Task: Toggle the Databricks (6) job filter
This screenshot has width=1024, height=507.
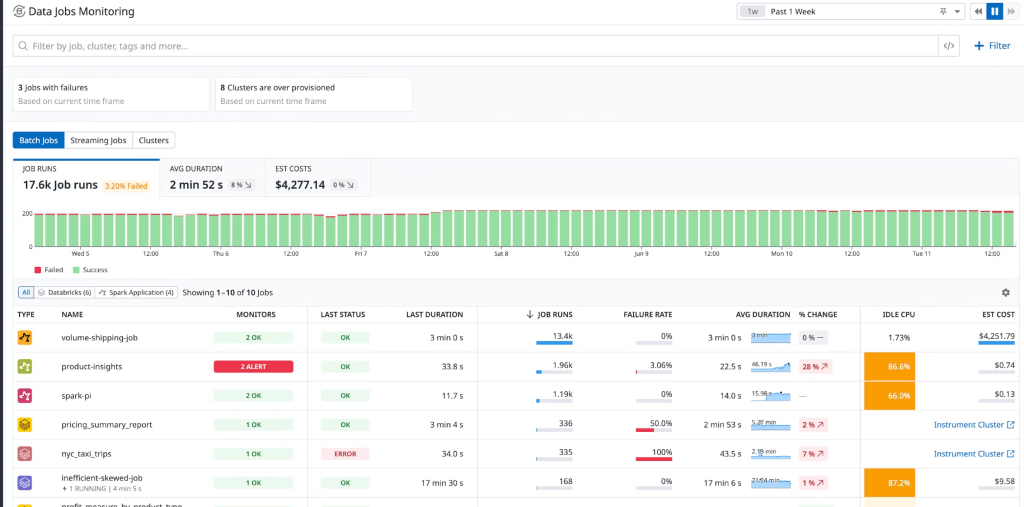Action: (x=66, y=292)
